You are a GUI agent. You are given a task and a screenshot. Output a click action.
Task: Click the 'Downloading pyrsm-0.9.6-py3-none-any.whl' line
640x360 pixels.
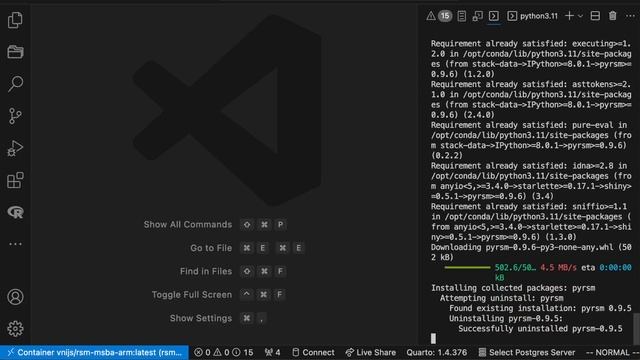tap(531, 252)
